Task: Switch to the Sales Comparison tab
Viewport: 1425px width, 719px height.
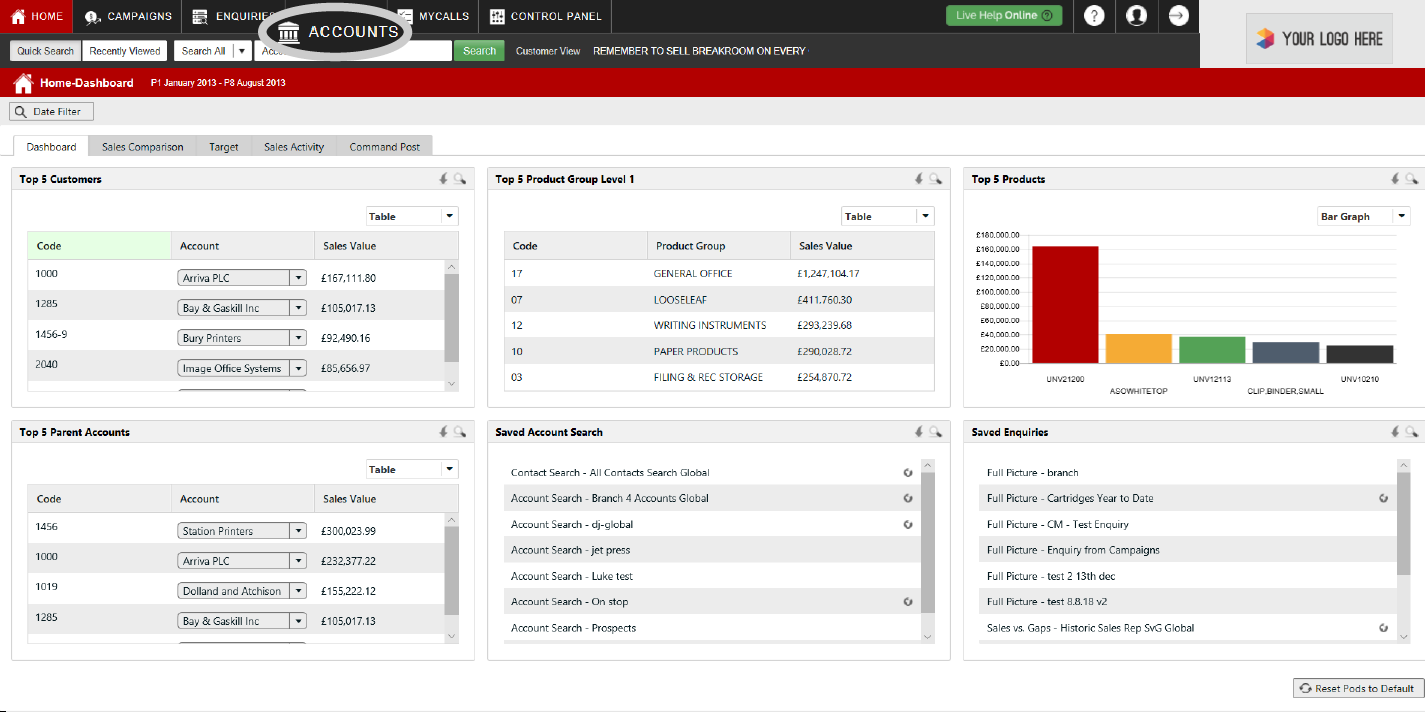Action: pos(142,147)
